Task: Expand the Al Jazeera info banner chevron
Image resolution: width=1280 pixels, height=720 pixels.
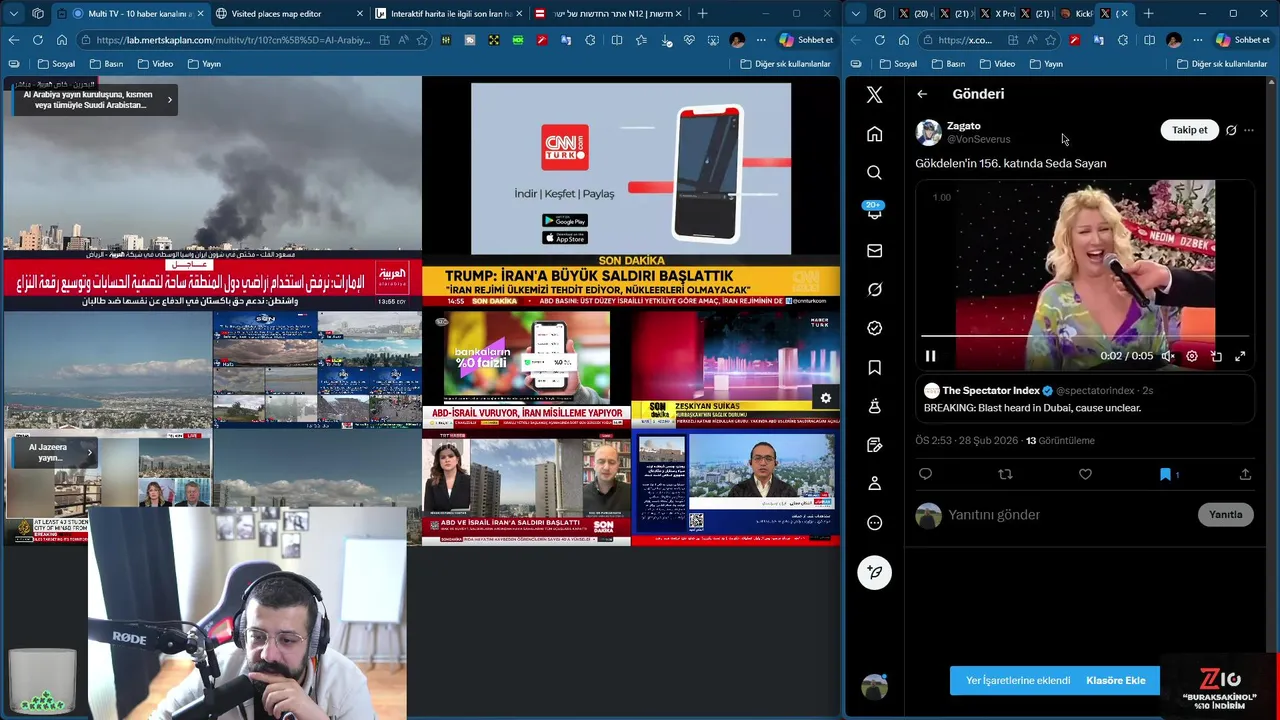Action: click(x=89, y=452)
